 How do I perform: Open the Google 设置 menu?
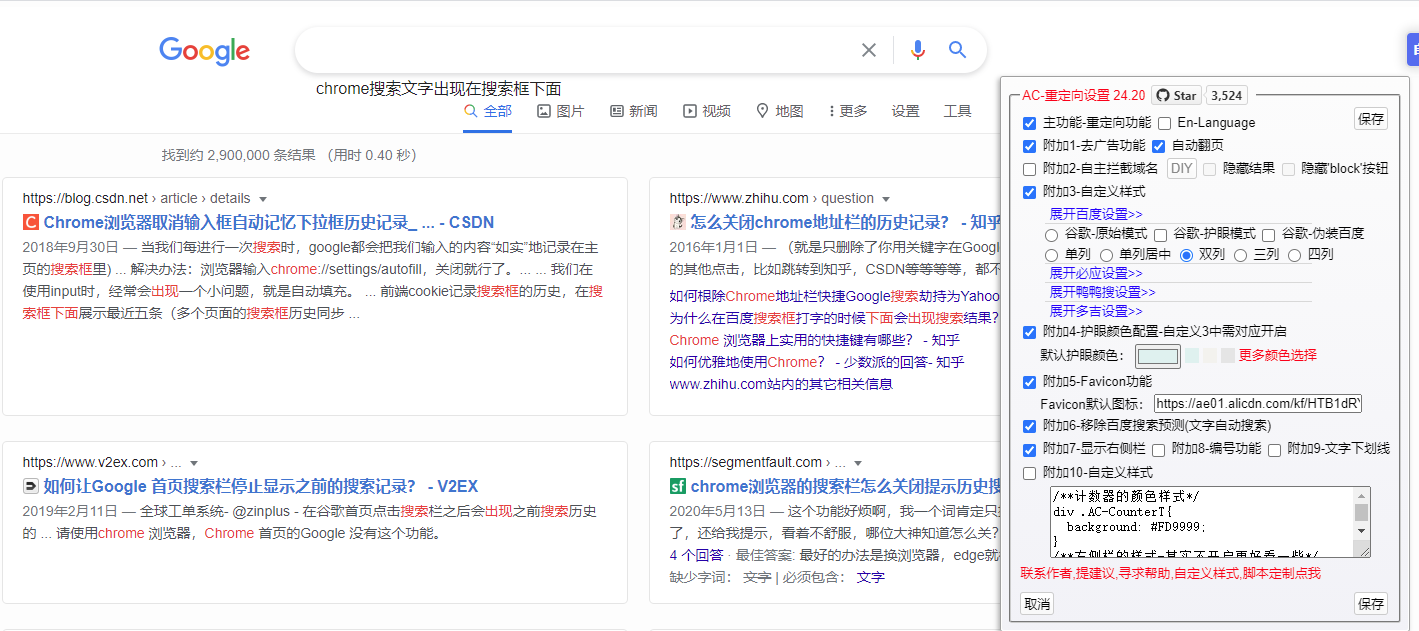click(905, 111)
